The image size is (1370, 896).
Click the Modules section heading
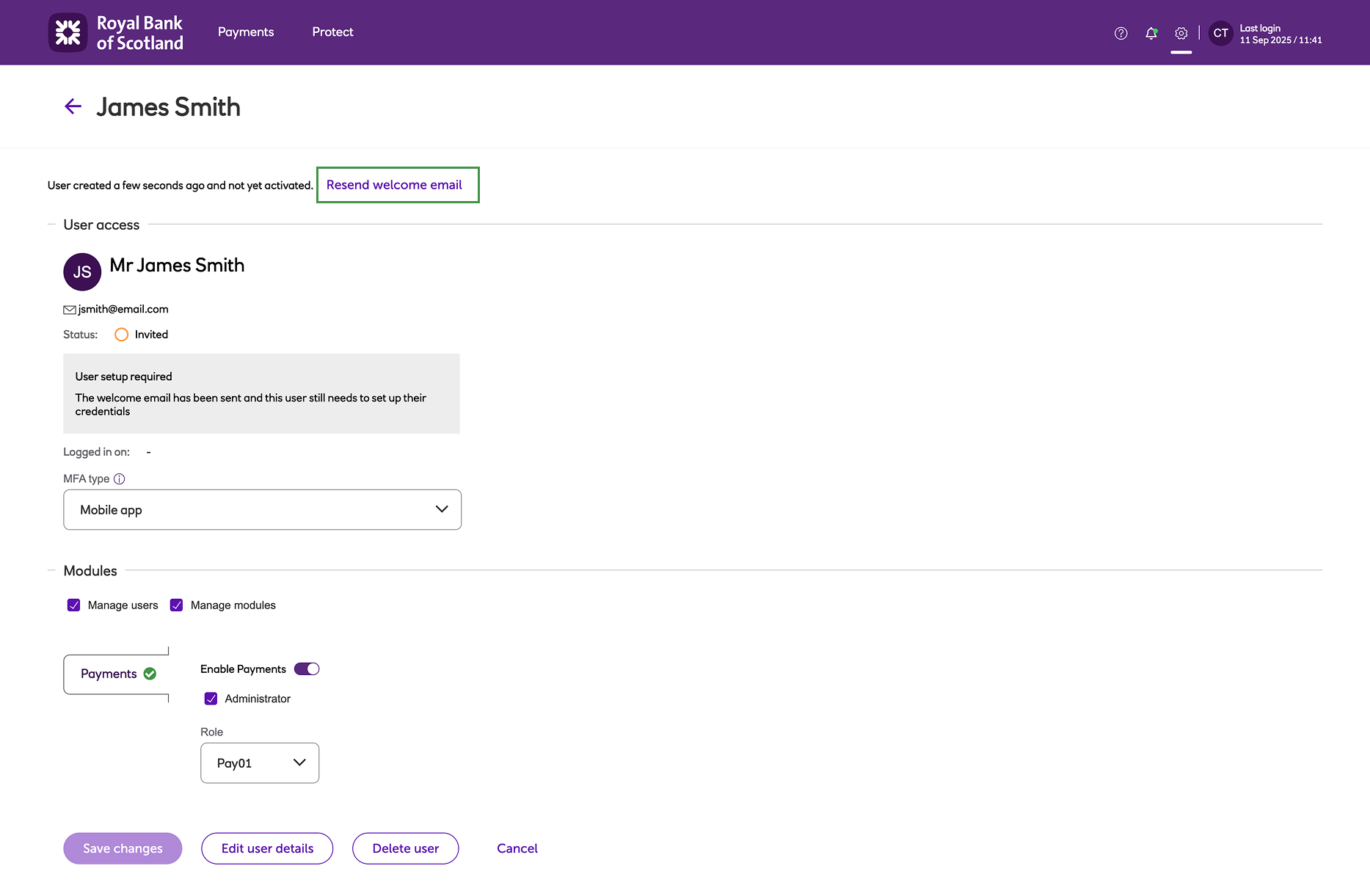coord(90,571)
